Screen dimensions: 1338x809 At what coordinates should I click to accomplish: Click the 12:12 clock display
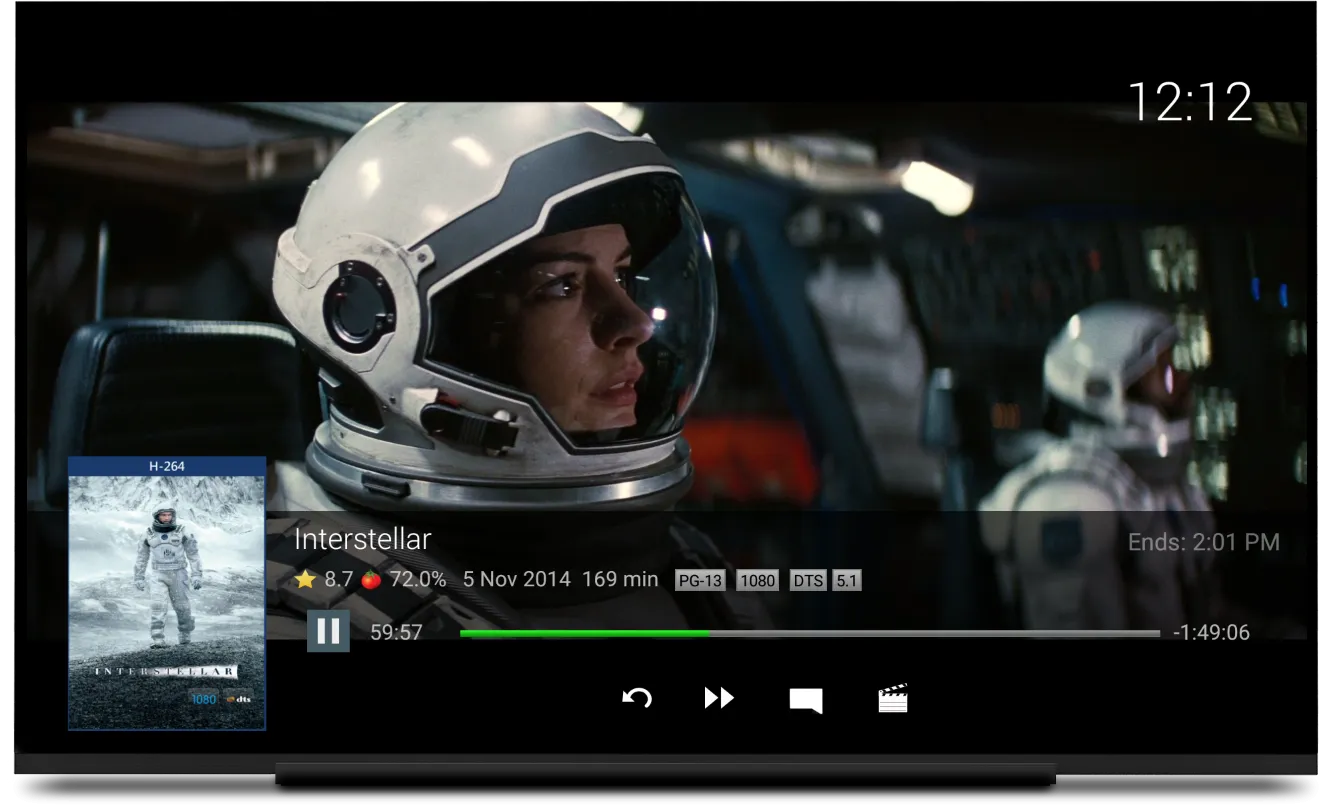(x=1190, y=101)
